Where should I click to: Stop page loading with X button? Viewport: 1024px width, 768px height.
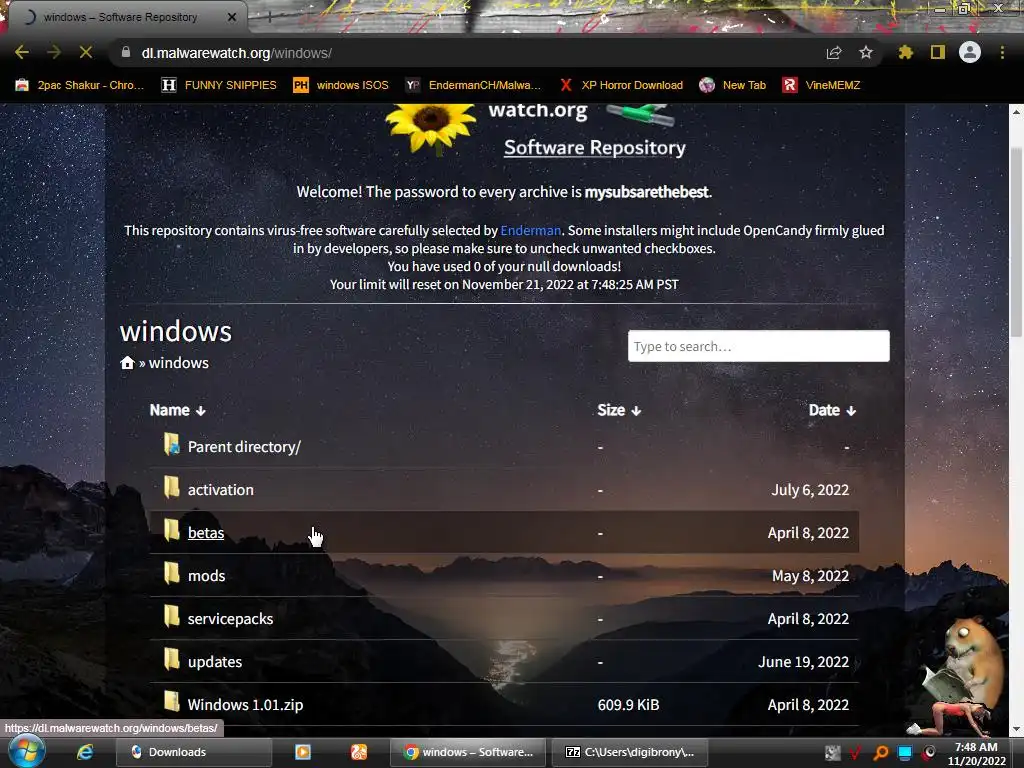click(86, 52)
